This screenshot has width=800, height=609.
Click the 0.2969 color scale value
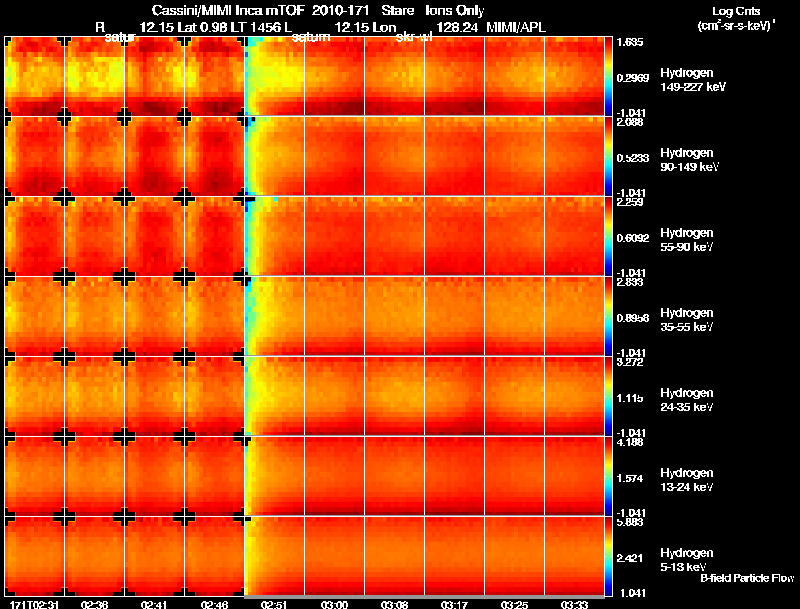tap(633, 78)
